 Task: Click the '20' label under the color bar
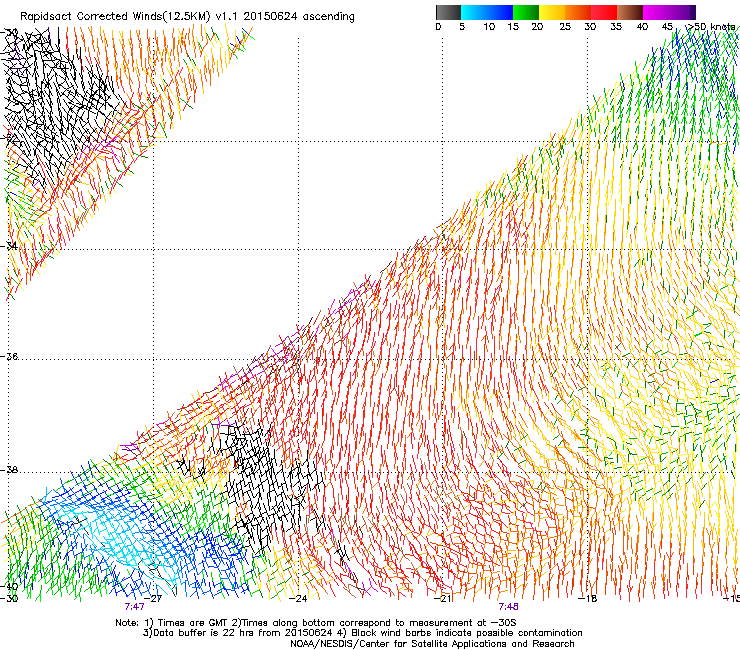click(x=537, y=26)
